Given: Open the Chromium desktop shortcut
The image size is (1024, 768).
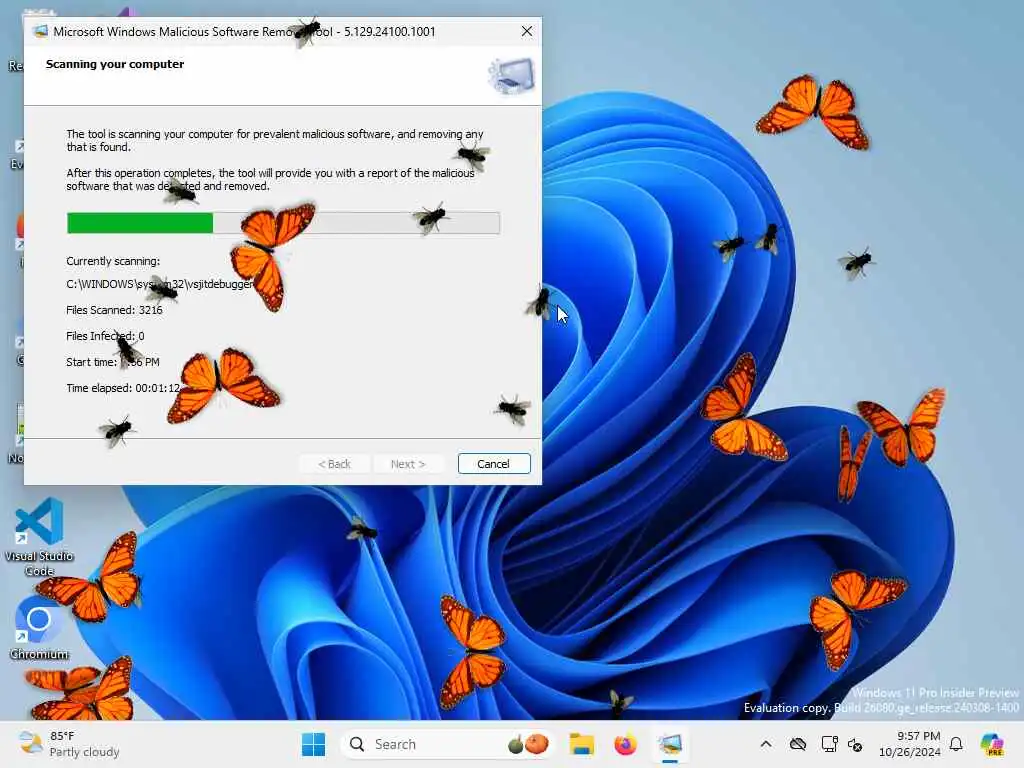Looking at the screenshot, I should click(x=39, y=628).
